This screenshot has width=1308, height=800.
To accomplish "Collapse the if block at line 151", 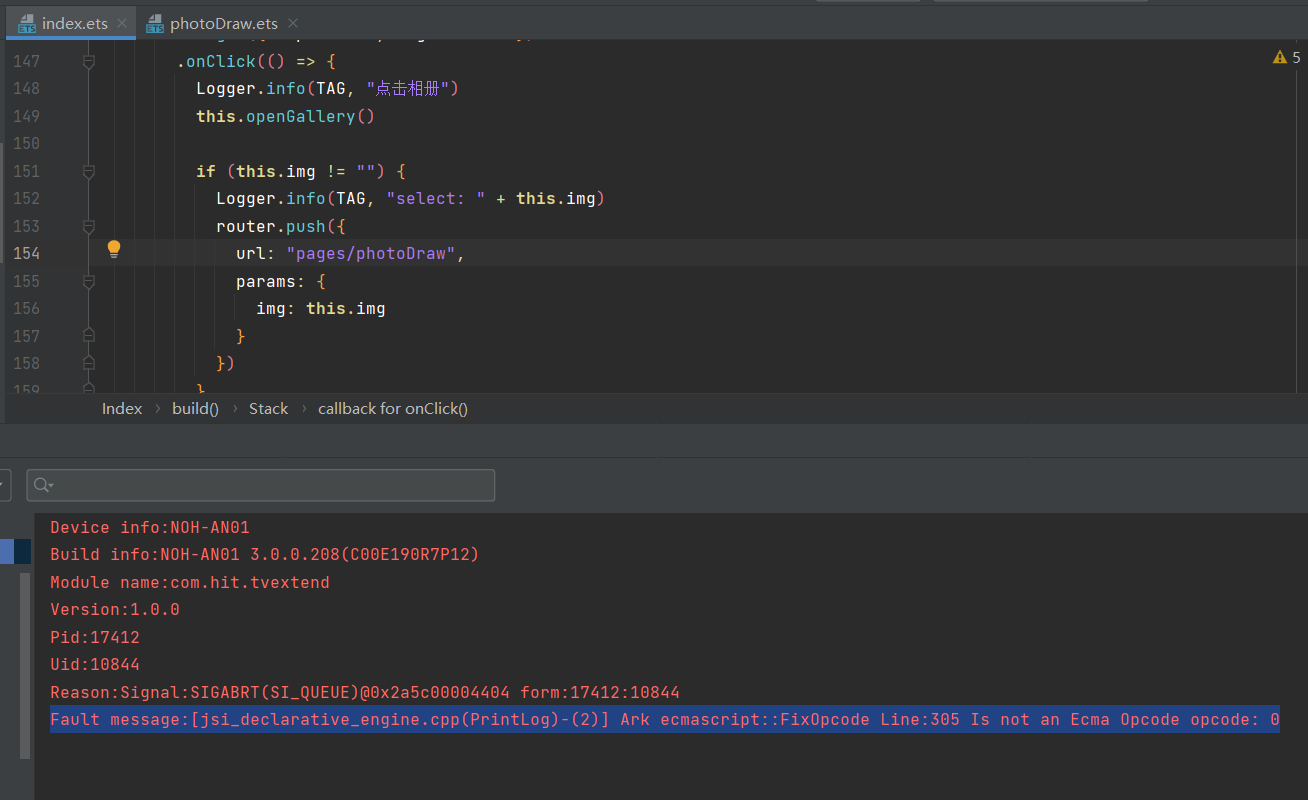I will pos(88,172).
